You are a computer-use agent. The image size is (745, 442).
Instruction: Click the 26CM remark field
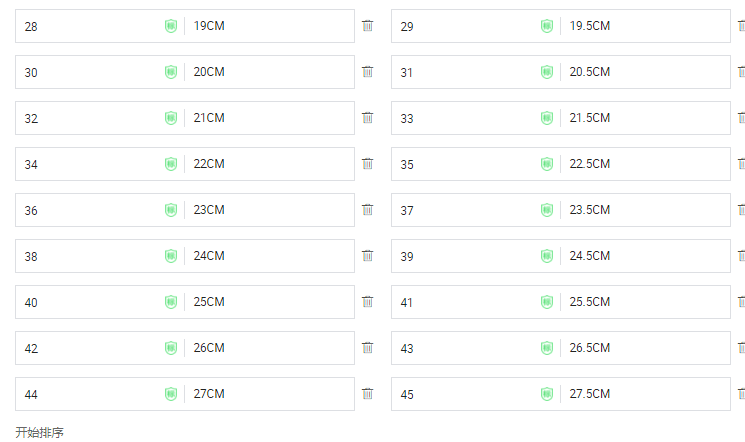270,348
